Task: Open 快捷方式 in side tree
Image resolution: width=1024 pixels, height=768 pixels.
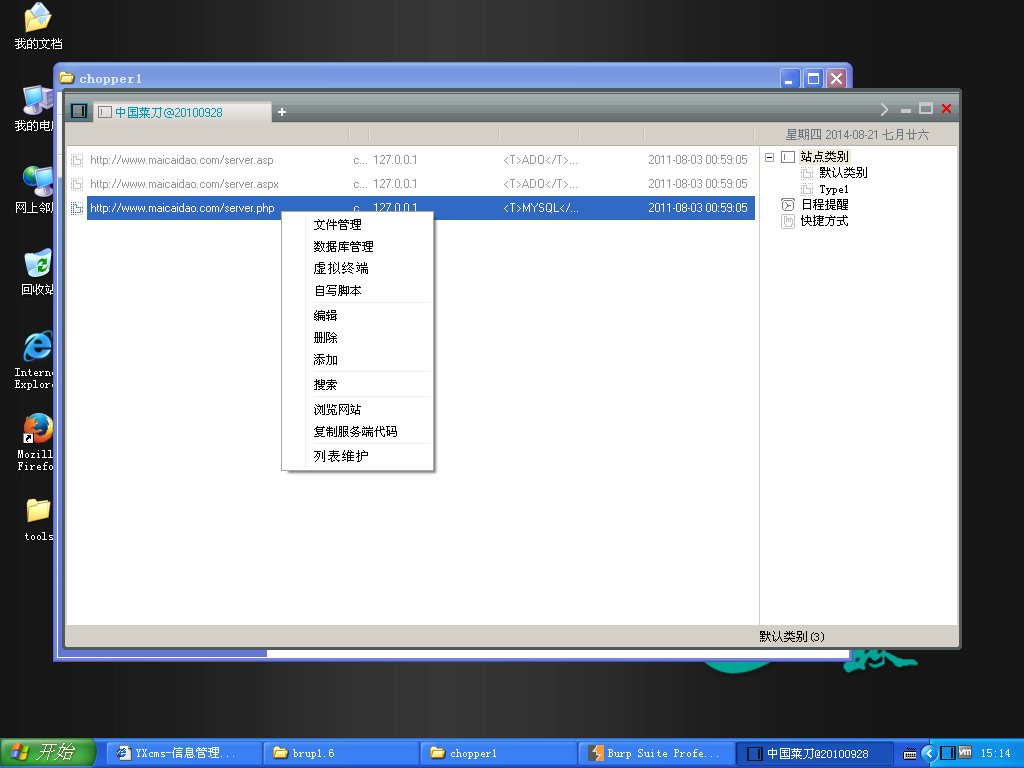Action: [825, 221]
